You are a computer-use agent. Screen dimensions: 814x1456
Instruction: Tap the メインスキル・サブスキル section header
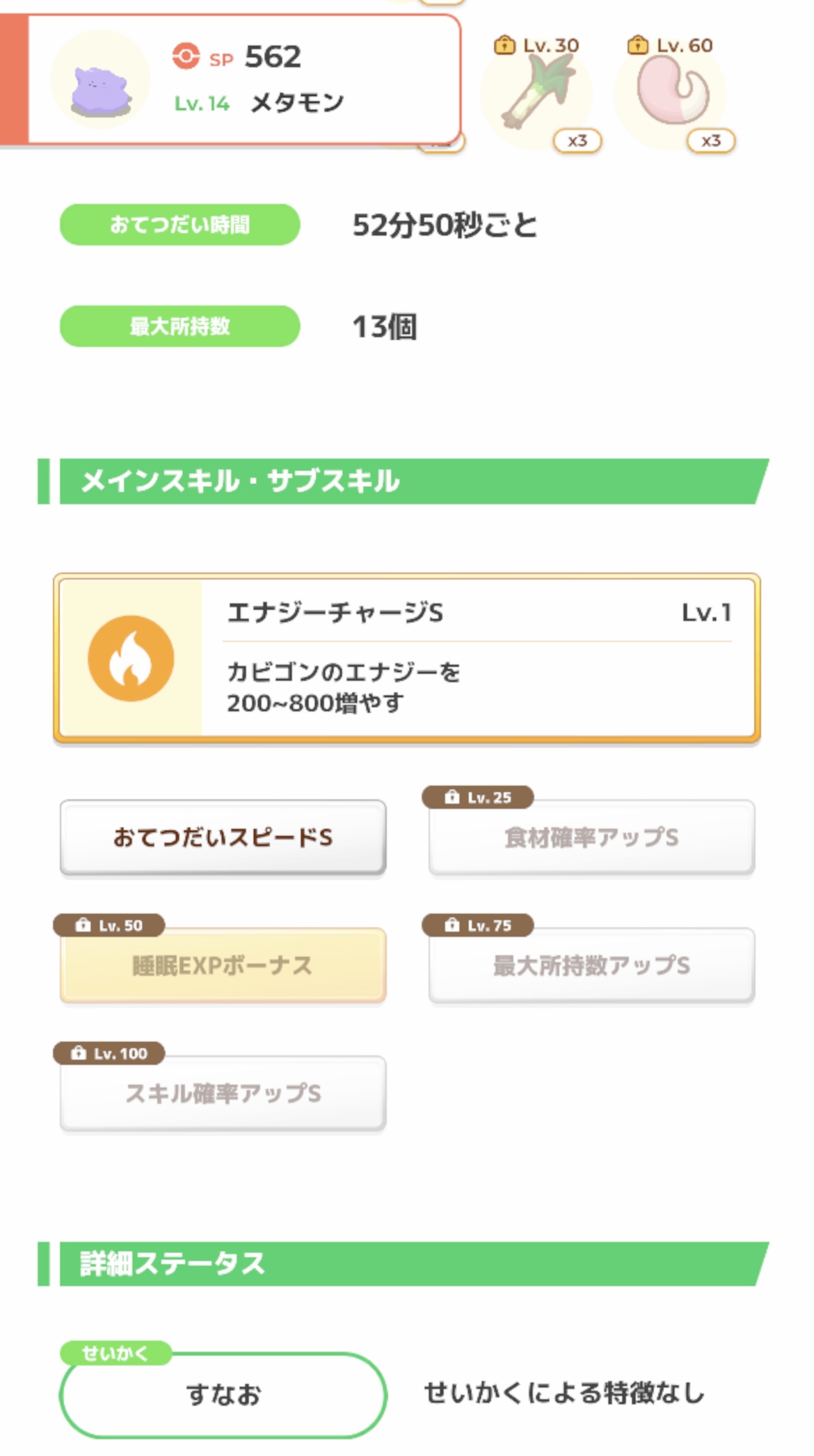pos(404,481)
